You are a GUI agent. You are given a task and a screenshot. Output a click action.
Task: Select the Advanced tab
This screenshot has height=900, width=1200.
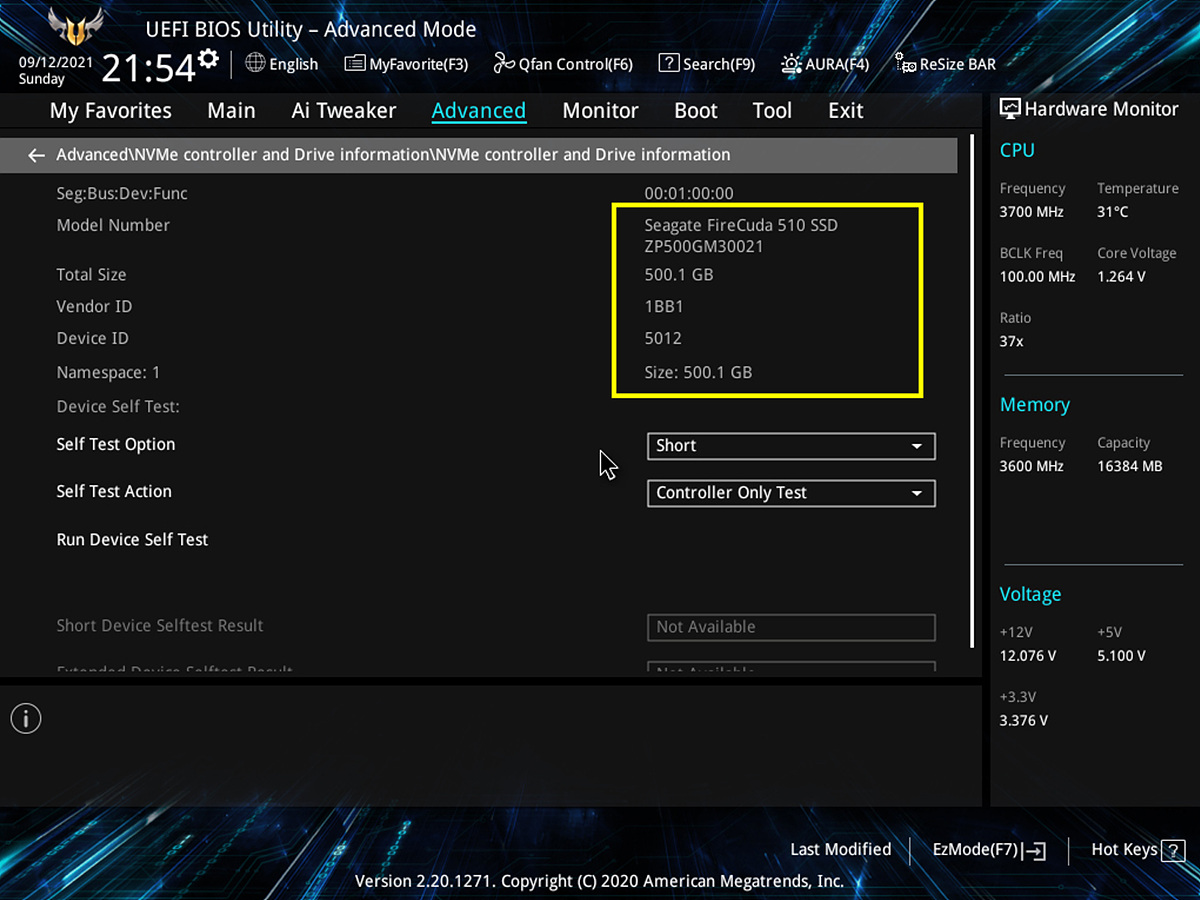(479, 111)
